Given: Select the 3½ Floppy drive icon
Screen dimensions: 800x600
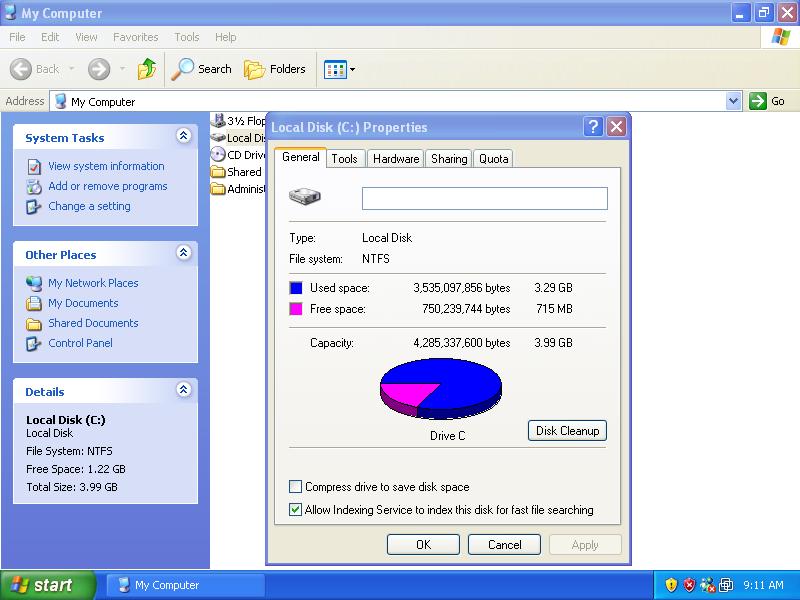Looking at the screenshot, I should tap(218, 120).
